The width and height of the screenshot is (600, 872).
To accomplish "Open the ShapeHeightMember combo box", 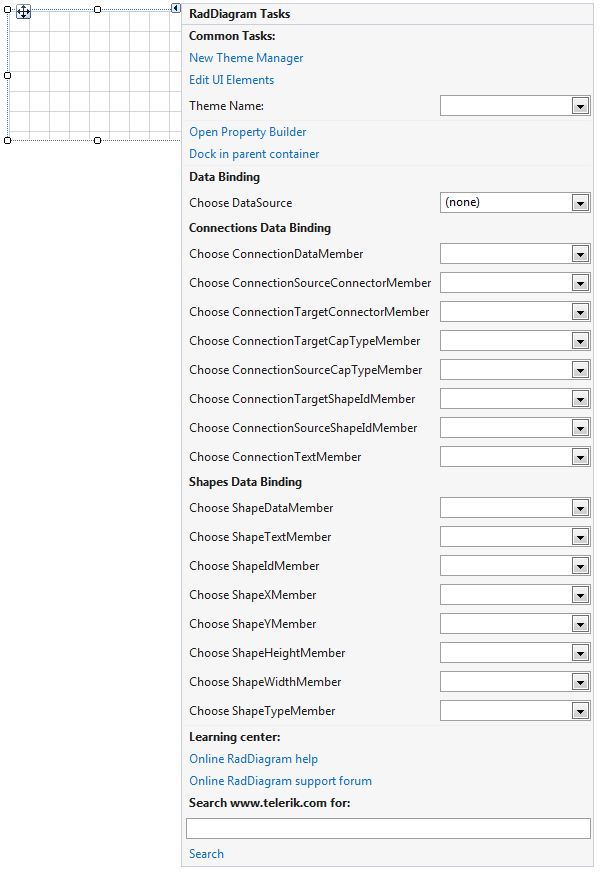I will pyautogui.click(x=581, y=652).
